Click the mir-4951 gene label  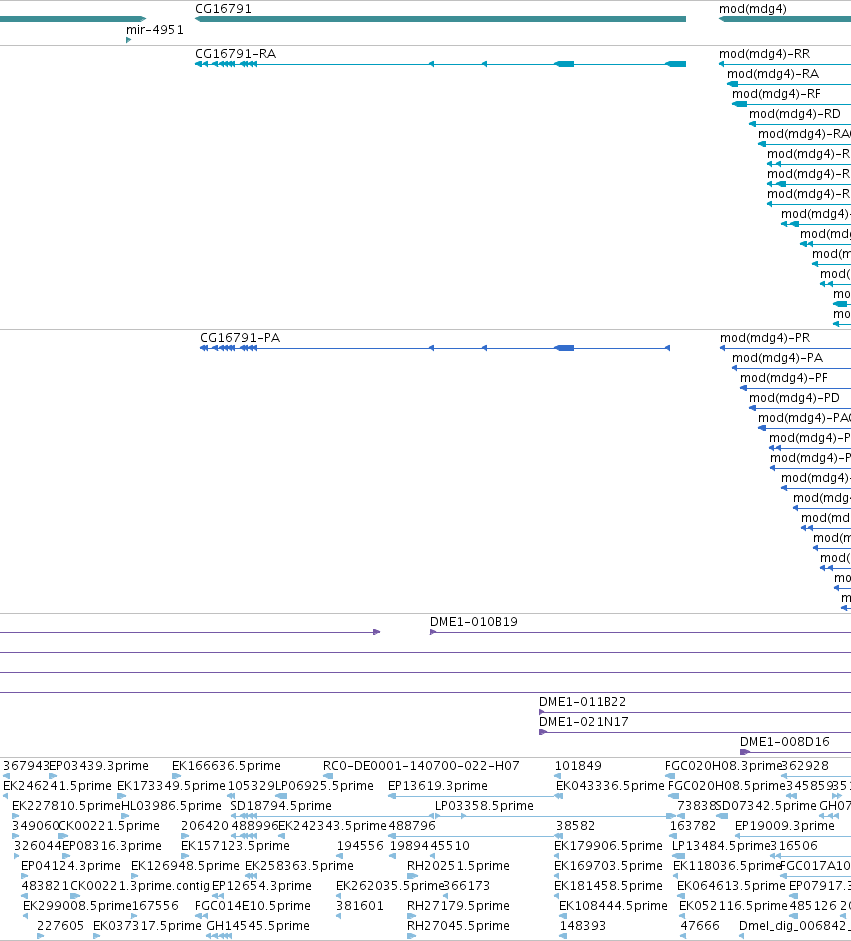[x=155, y=30]
